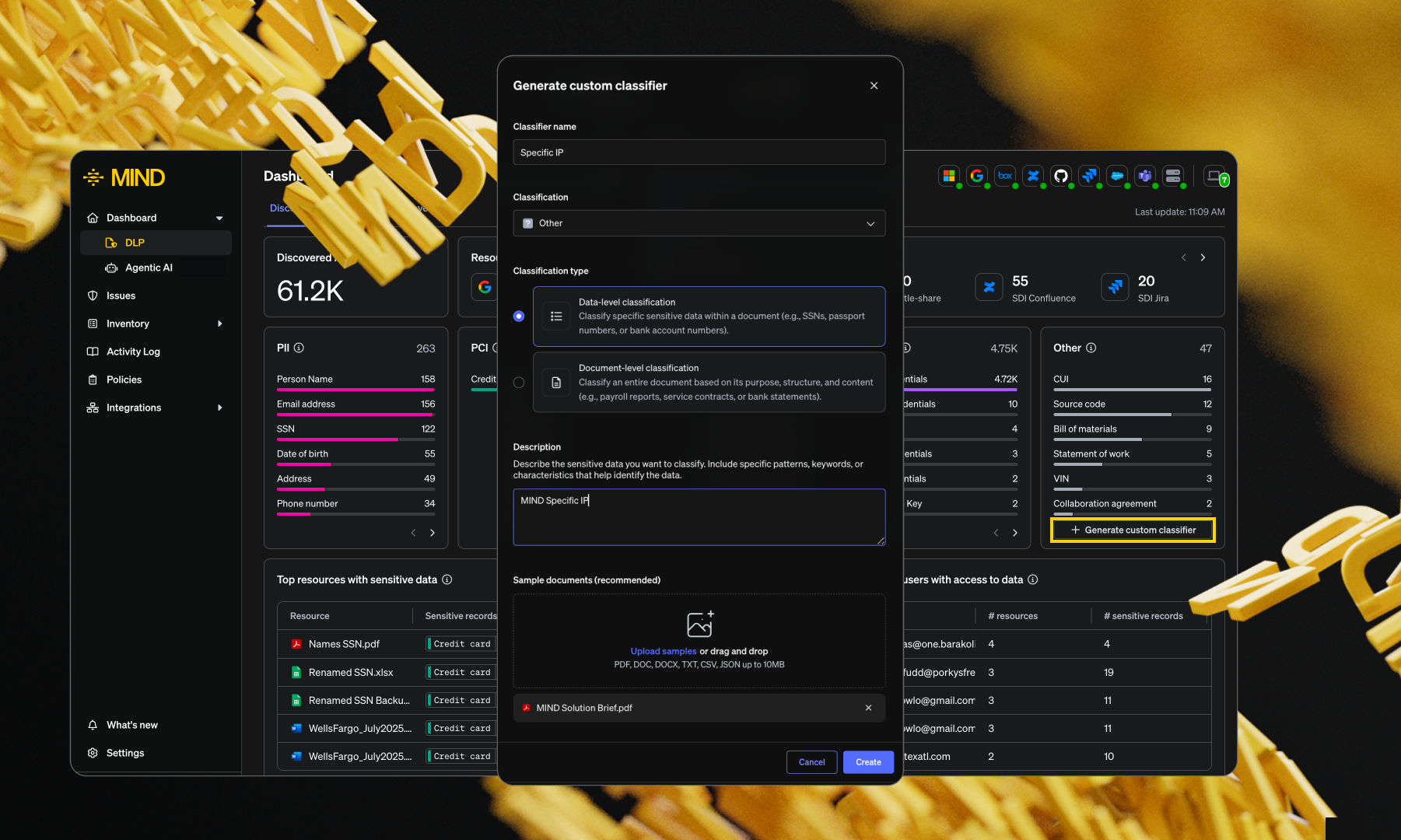
Task: Click the Collaboration agreement row label
Action: point(1105,503)
